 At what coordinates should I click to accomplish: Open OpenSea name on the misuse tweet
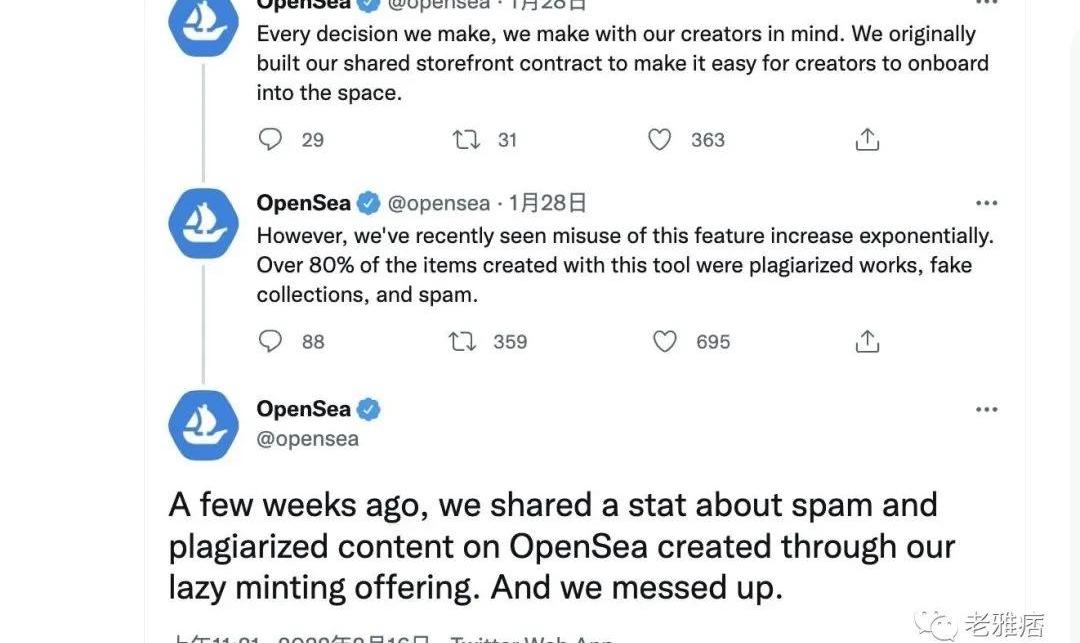point(304,202)
